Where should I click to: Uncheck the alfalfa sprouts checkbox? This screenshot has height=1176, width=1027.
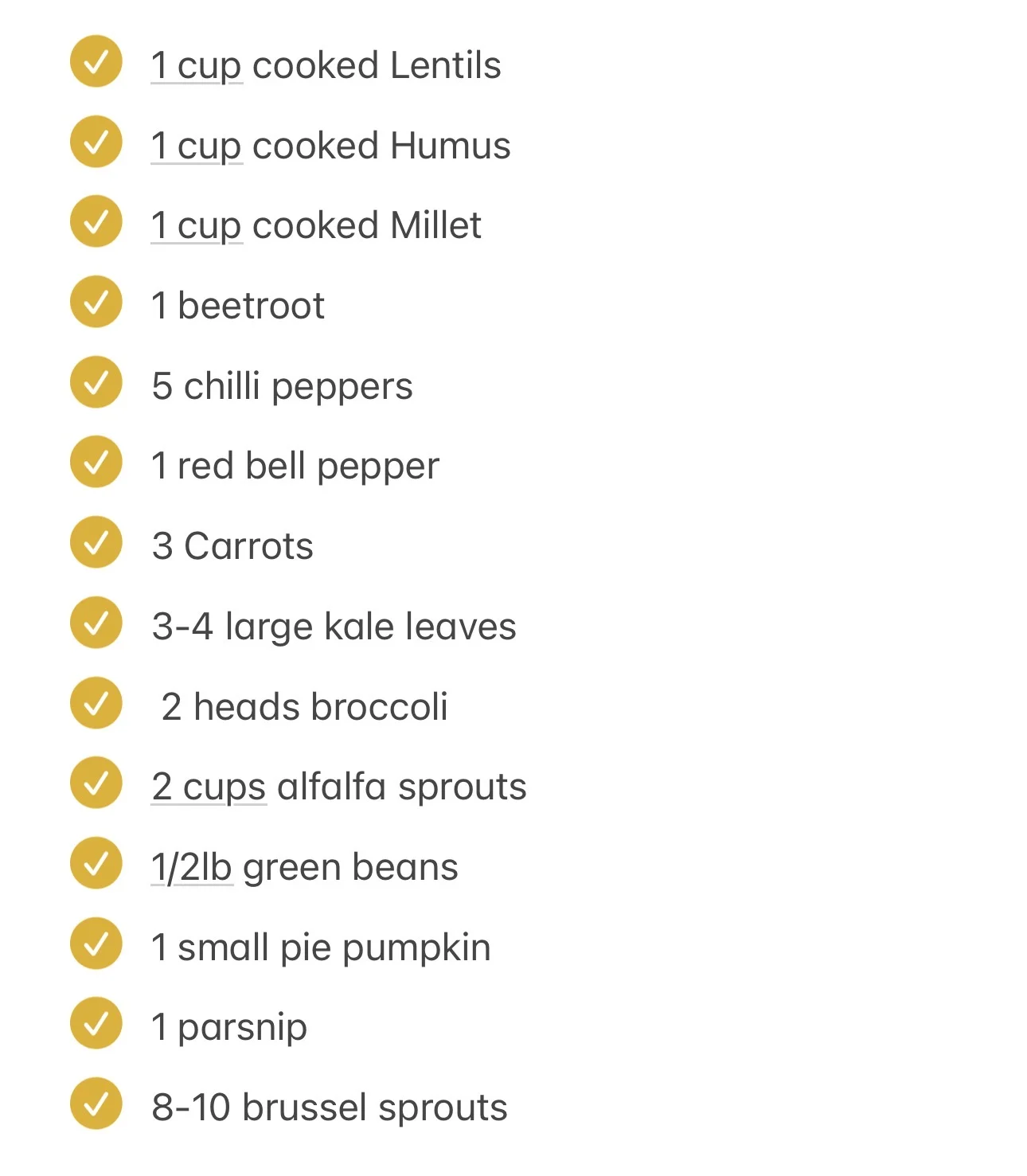click(x=96, y=783)
